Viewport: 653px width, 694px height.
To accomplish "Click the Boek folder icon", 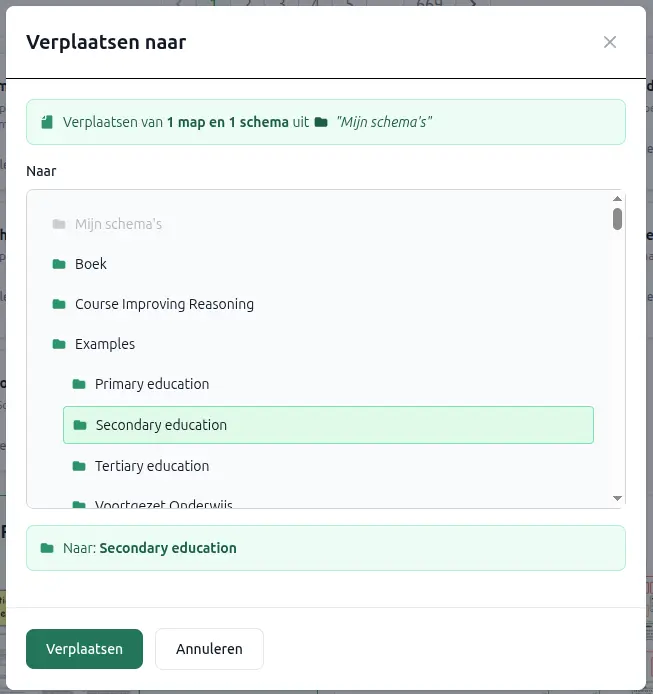I will point(59,264).
